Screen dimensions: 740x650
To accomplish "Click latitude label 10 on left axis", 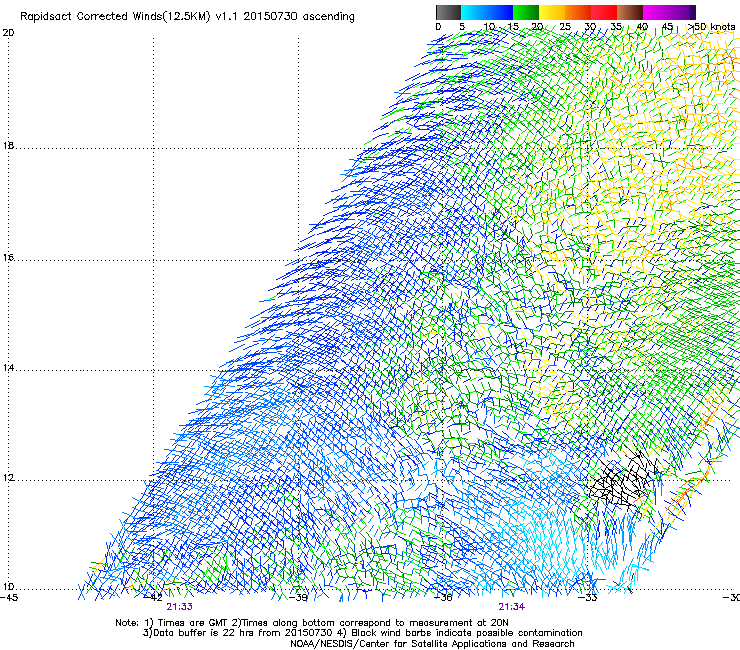I will (8, 587).
